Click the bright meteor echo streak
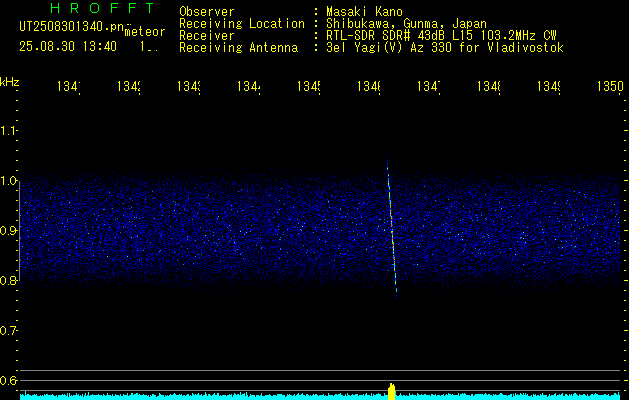The height and width of the screenshot is (400, 629). (392, 229)
